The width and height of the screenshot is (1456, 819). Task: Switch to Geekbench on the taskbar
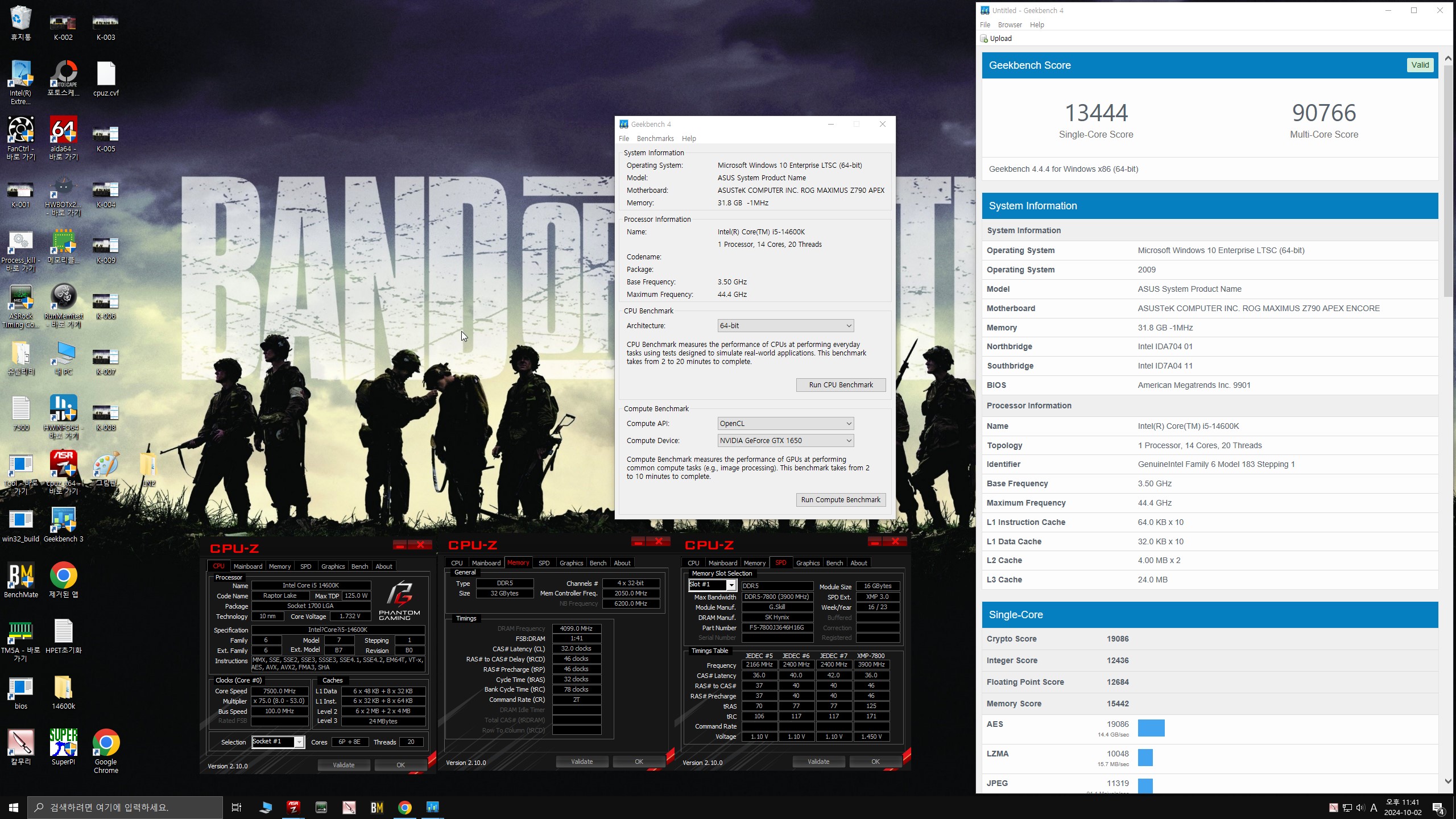(x=433, y=807)
